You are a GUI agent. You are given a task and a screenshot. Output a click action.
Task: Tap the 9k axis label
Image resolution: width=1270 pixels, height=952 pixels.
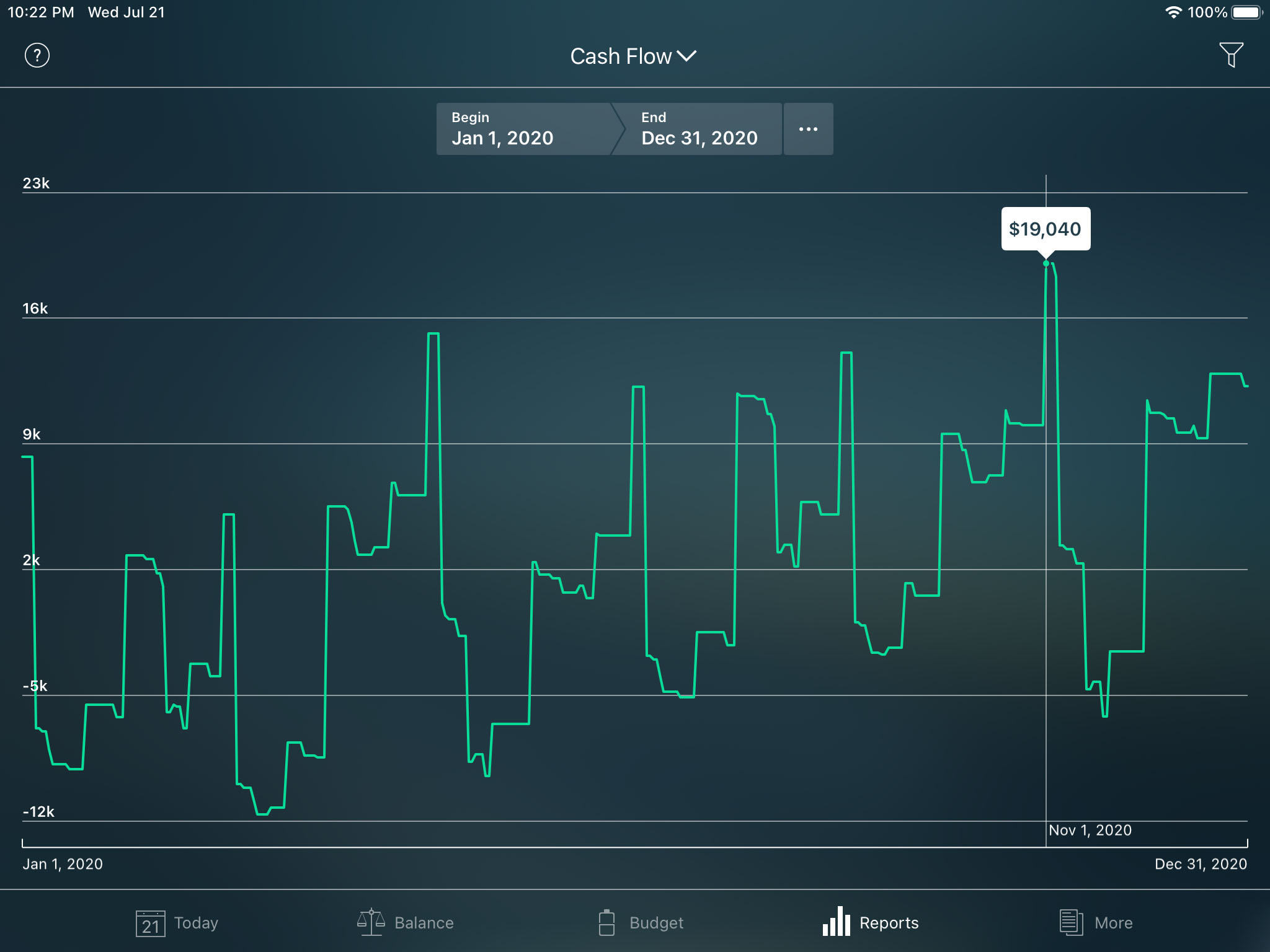coord(32,434)
